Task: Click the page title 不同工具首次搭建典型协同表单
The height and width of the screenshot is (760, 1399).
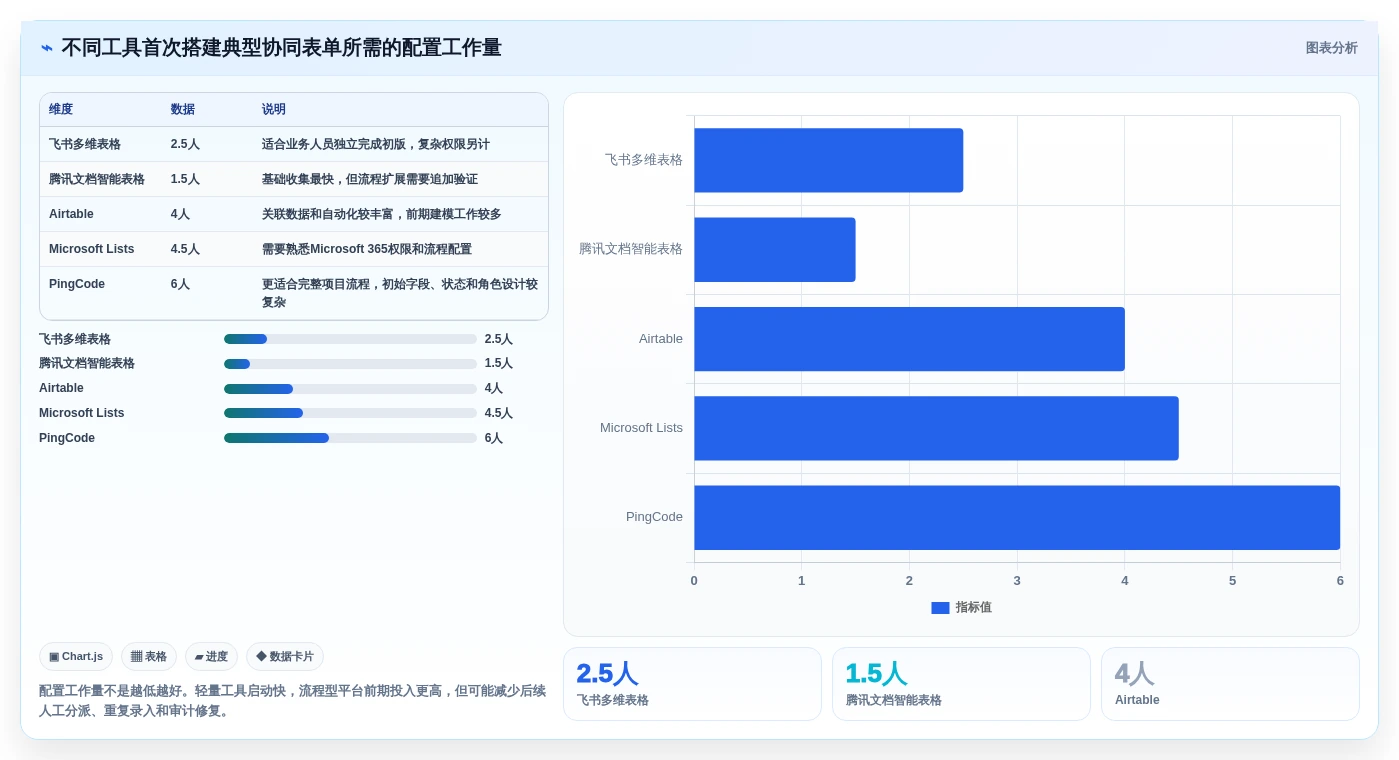Action: pos(281,48)
